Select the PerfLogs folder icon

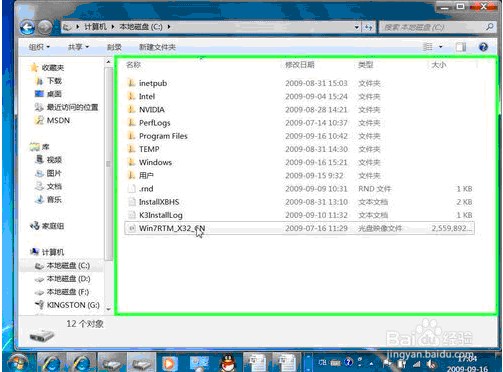click(x=132, y=123)
